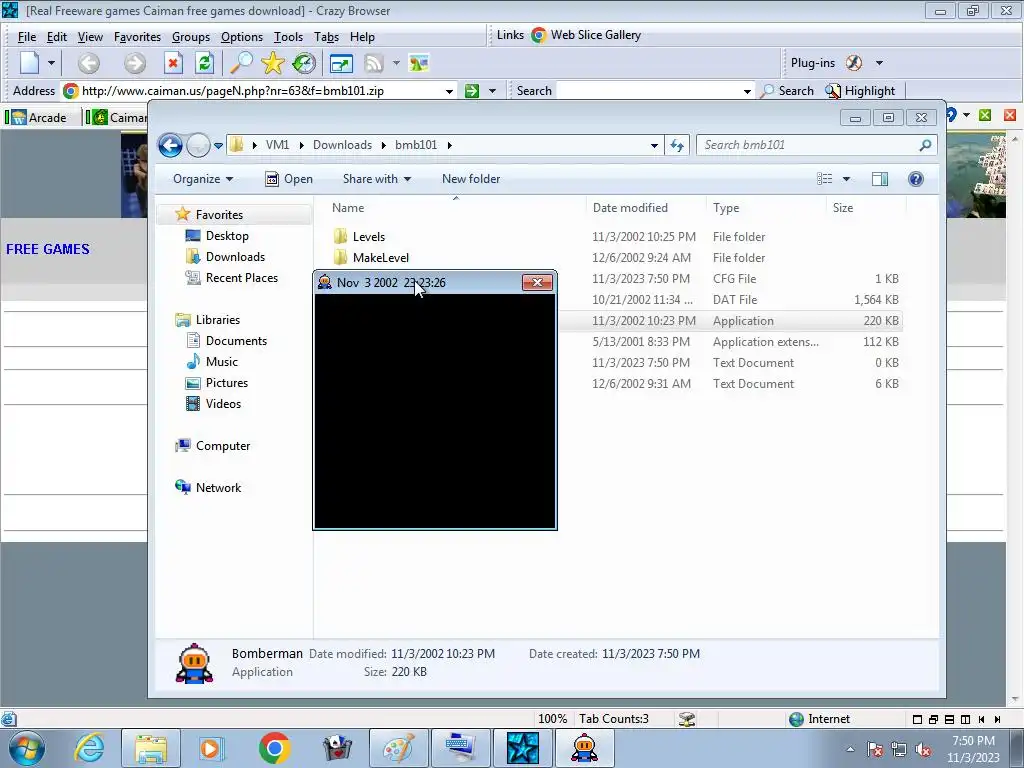Open the Organize dropdown menu

tap(202, 179)
